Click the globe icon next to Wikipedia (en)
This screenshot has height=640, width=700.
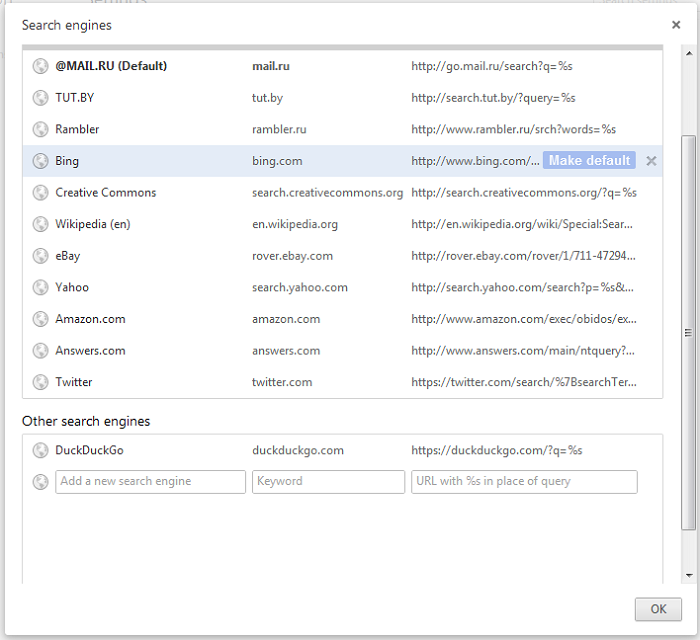[x=40, y=224]
